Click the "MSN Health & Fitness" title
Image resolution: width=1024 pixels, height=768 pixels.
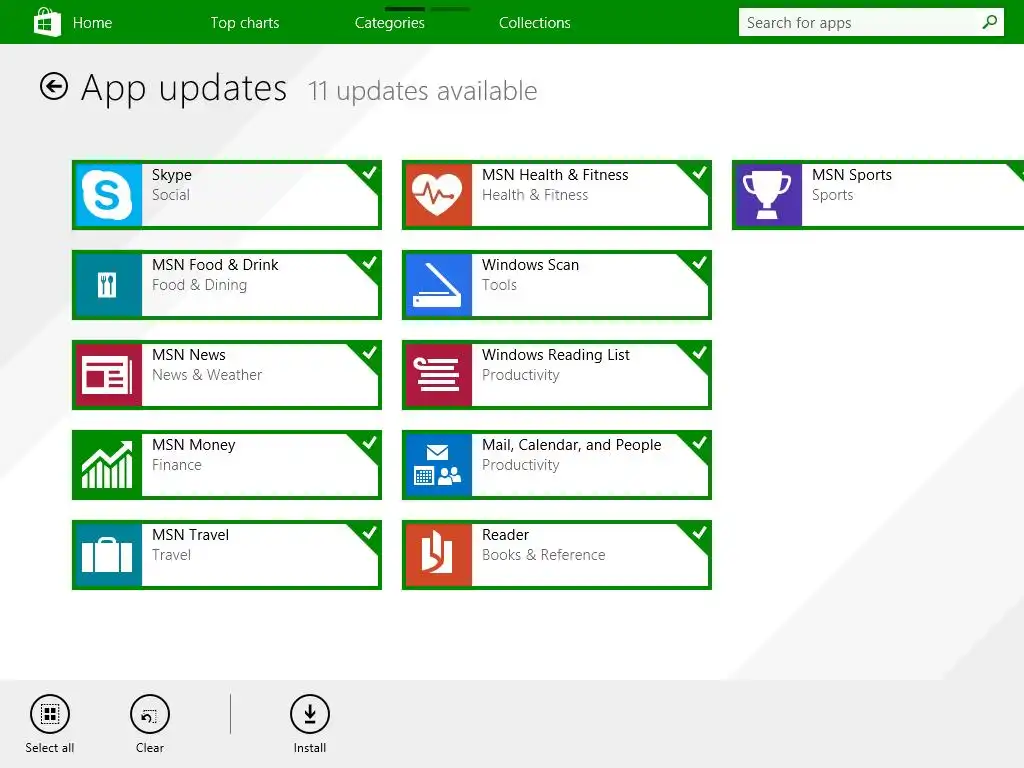(x=555, y=174)
